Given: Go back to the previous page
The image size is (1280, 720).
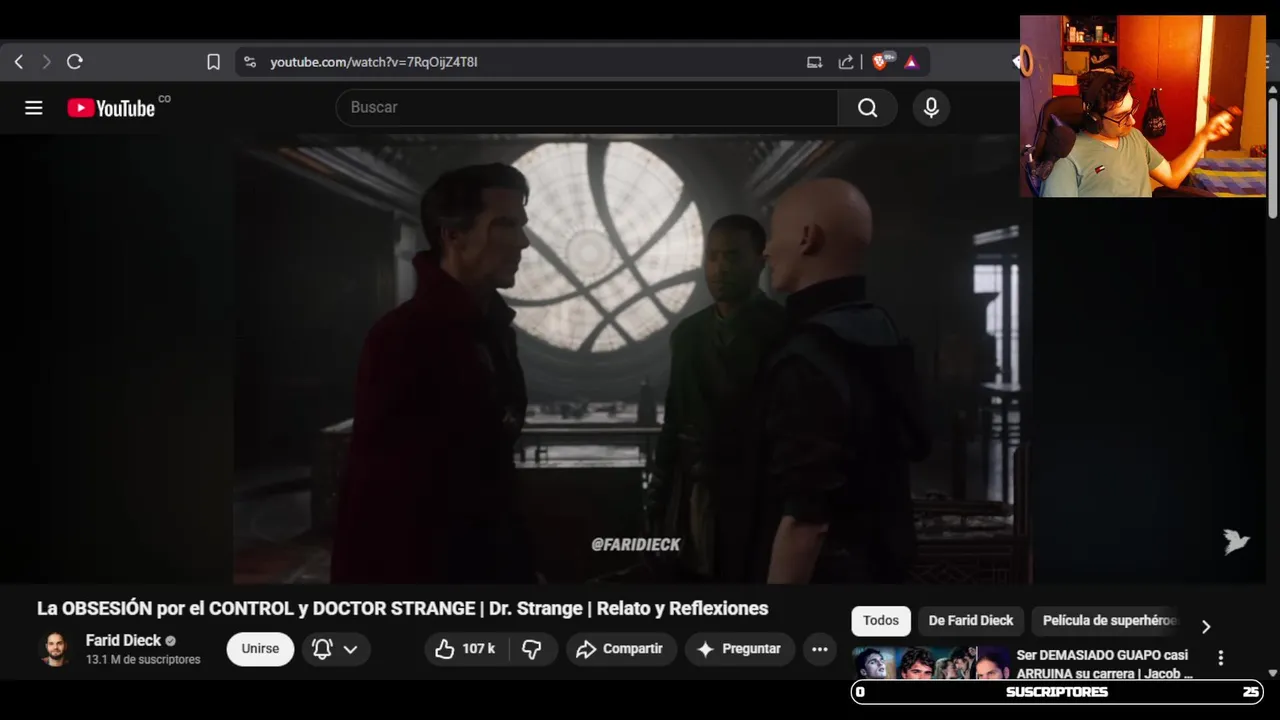Looking at the screenshot, I should 18,62.
